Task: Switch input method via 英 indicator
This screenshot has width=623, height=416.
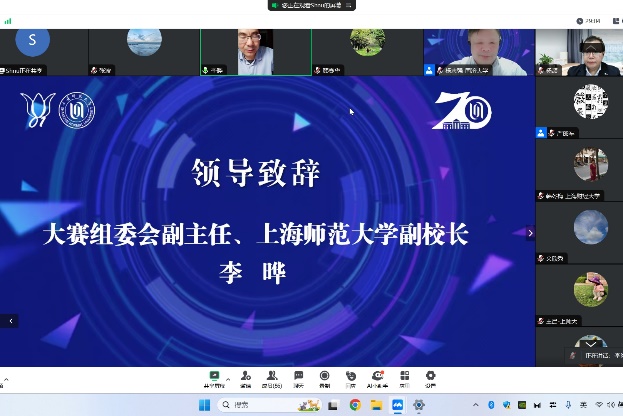Action: pyautogui.click(x=583, y=405)
